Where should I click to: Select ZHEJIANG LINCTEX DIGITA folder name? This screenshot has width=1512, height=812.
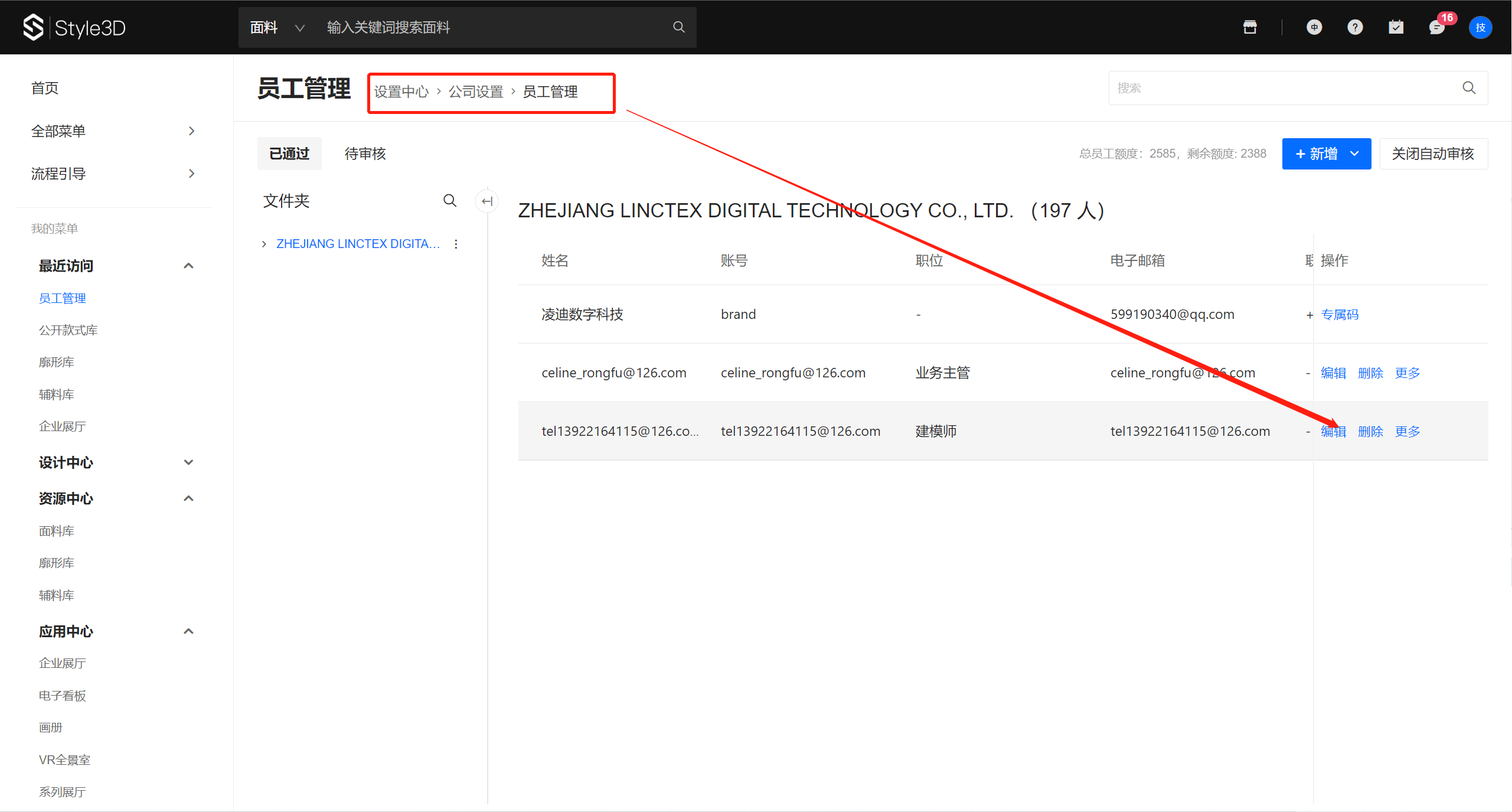click(x=358, y=244)
